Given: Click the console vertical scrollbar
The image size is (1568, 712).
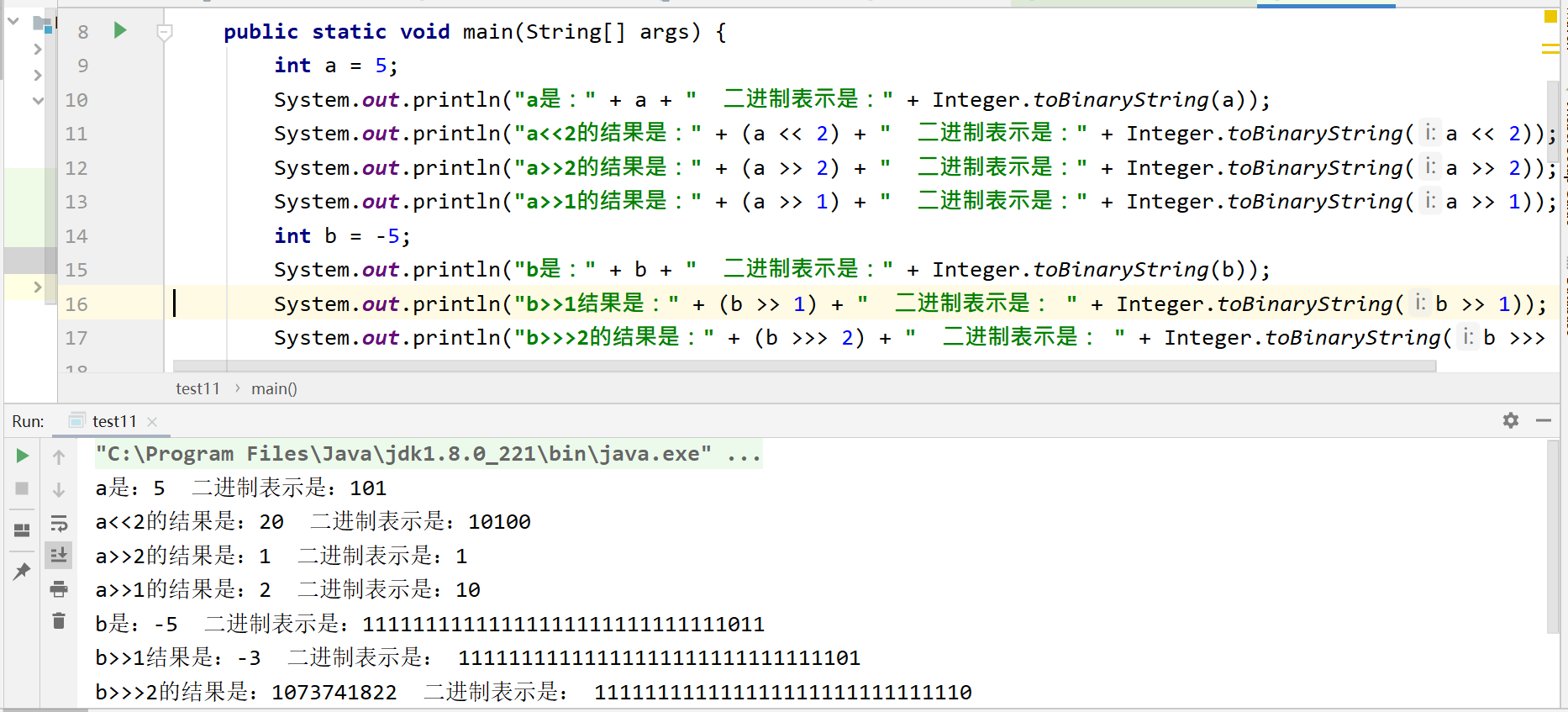Looking at the screenshot, I should [1553, 538].
